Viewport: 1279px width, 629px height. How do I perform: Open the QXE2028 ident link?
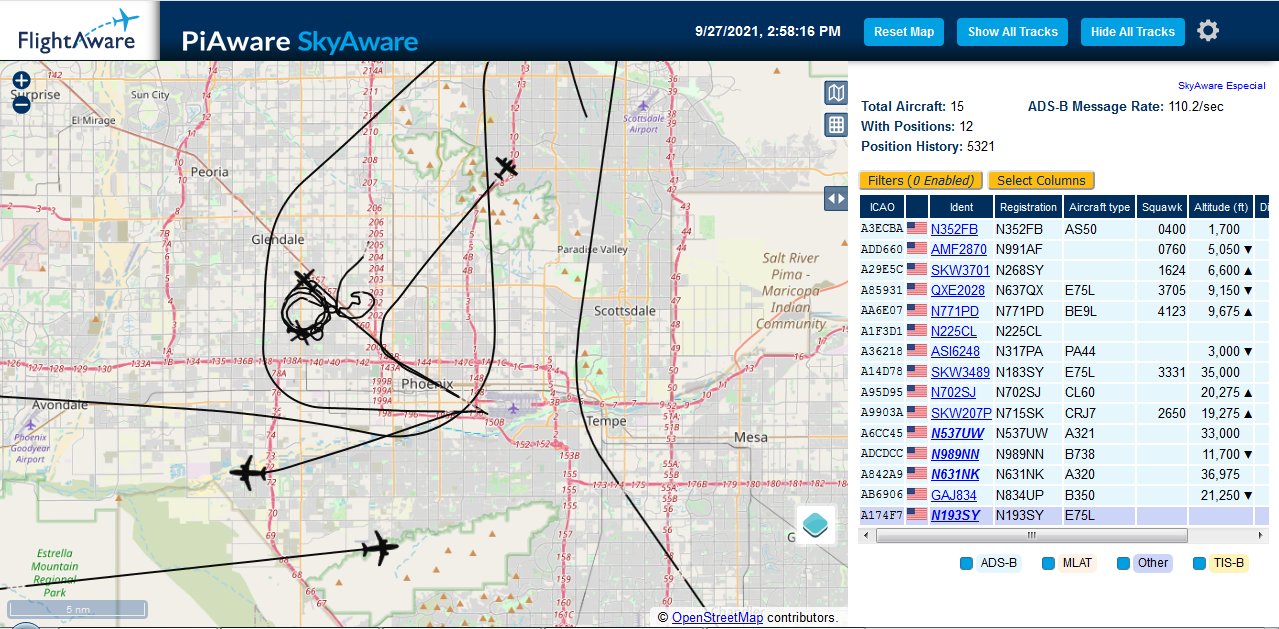click(959, 291)
